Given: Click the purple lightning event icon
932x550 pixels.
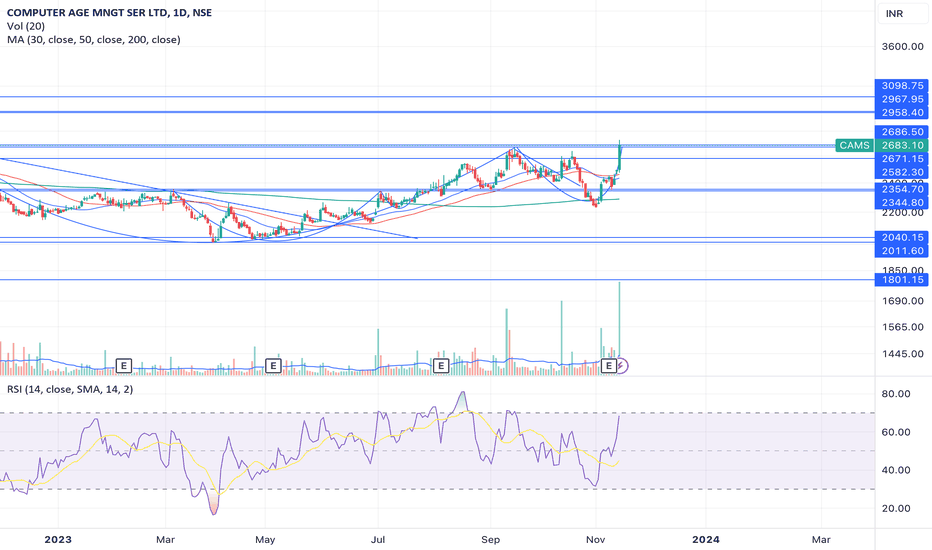Looking at the screenshot, I should tap(622, 365).
